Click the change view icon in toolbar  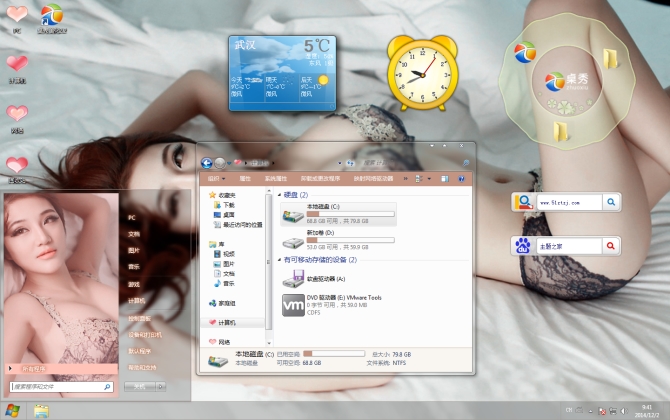pyautogui.click(x=419, y=179)
